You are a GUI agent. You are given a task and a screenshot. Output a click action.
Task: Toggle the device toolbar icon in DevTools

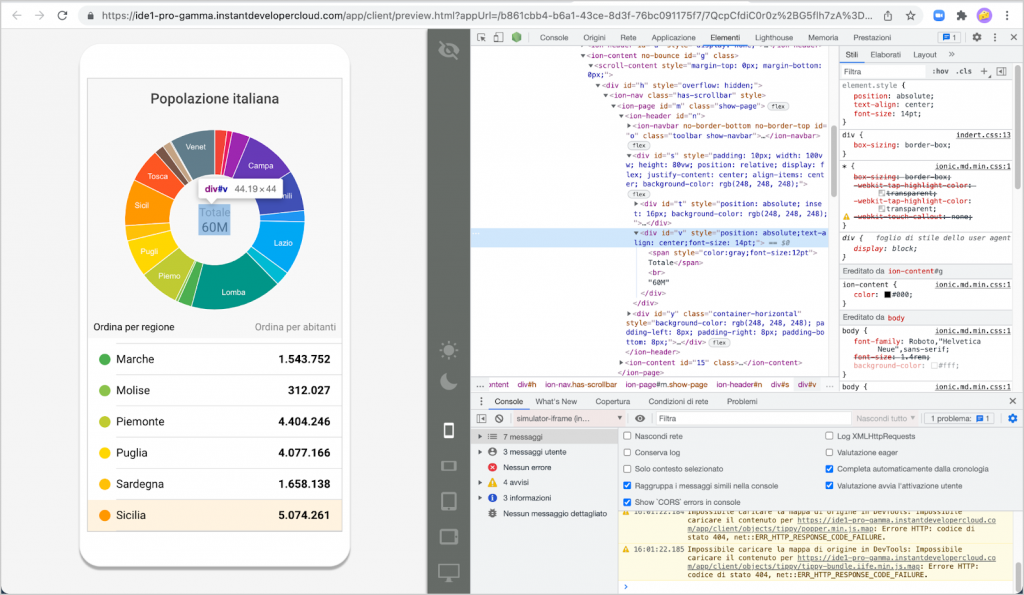tap(498, 37)
